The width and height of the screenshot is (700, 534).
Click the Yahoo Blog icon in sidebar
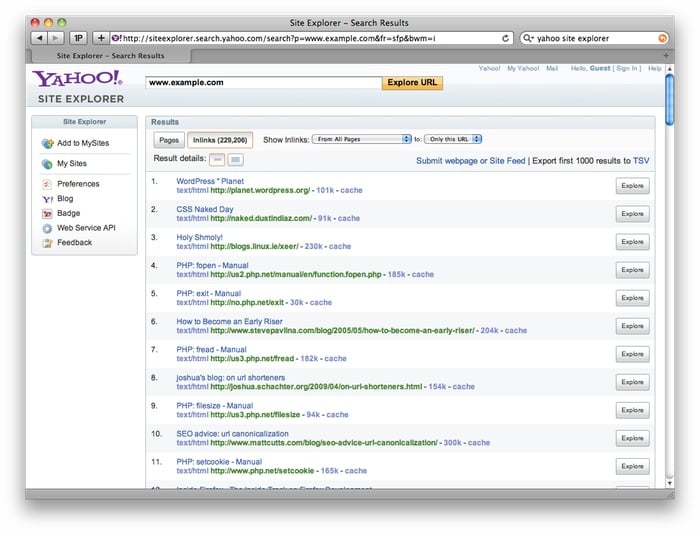coord(47,199)
